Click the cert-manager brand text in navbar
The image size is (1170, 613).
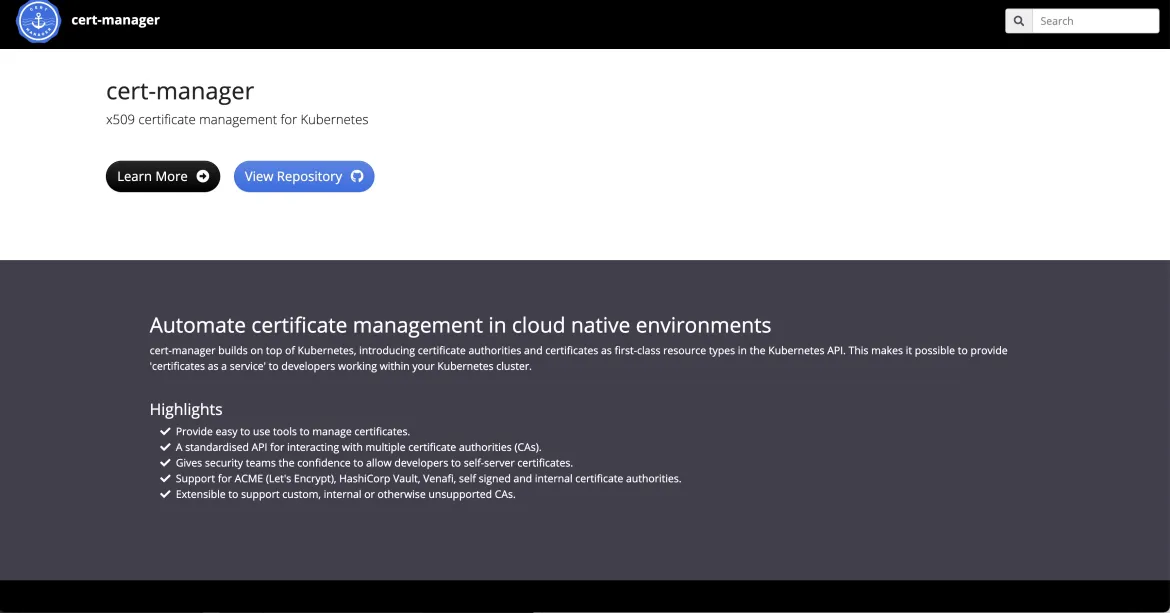tap(115, 20)
